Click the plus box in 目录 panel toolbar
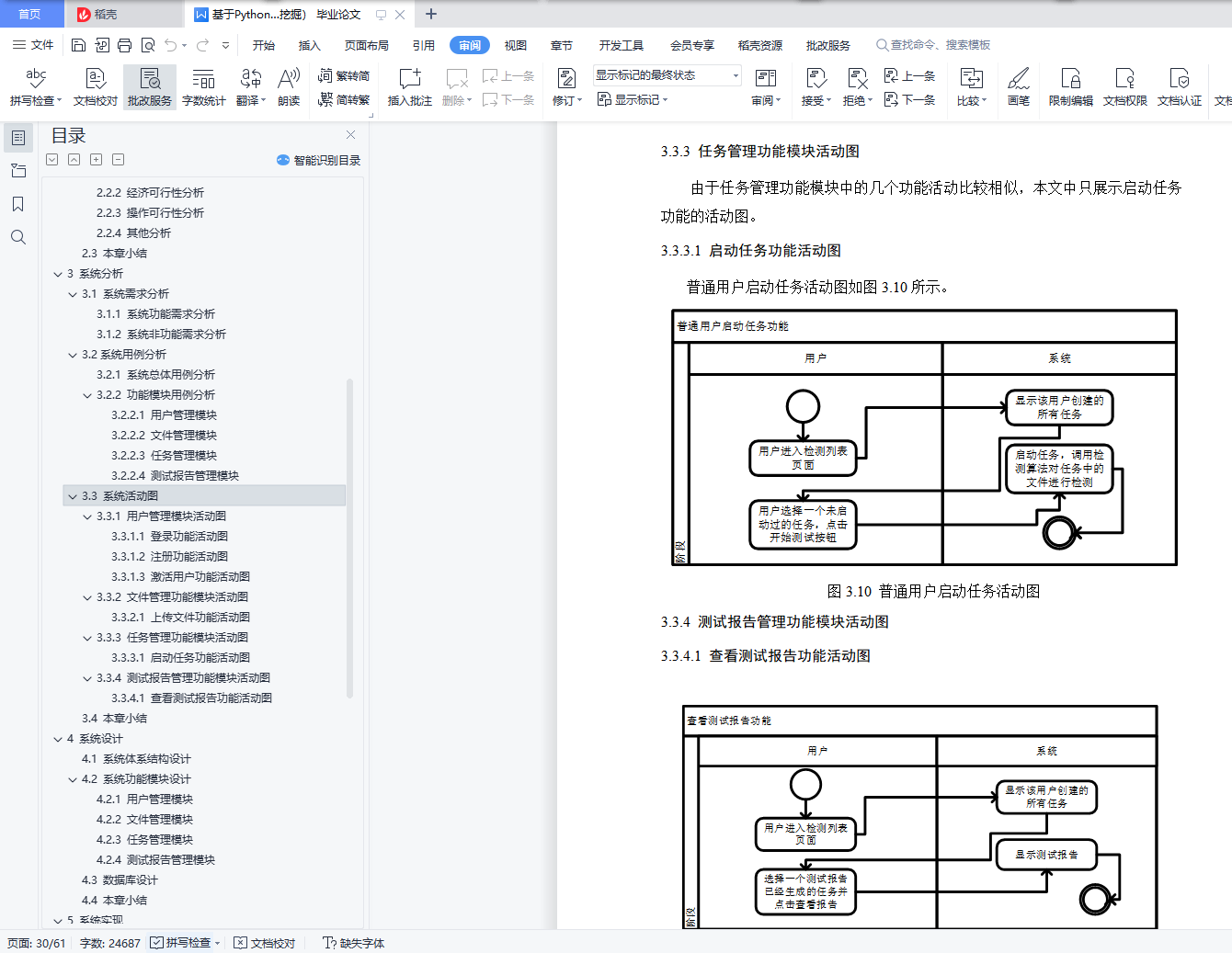 [x=96, y=160]
